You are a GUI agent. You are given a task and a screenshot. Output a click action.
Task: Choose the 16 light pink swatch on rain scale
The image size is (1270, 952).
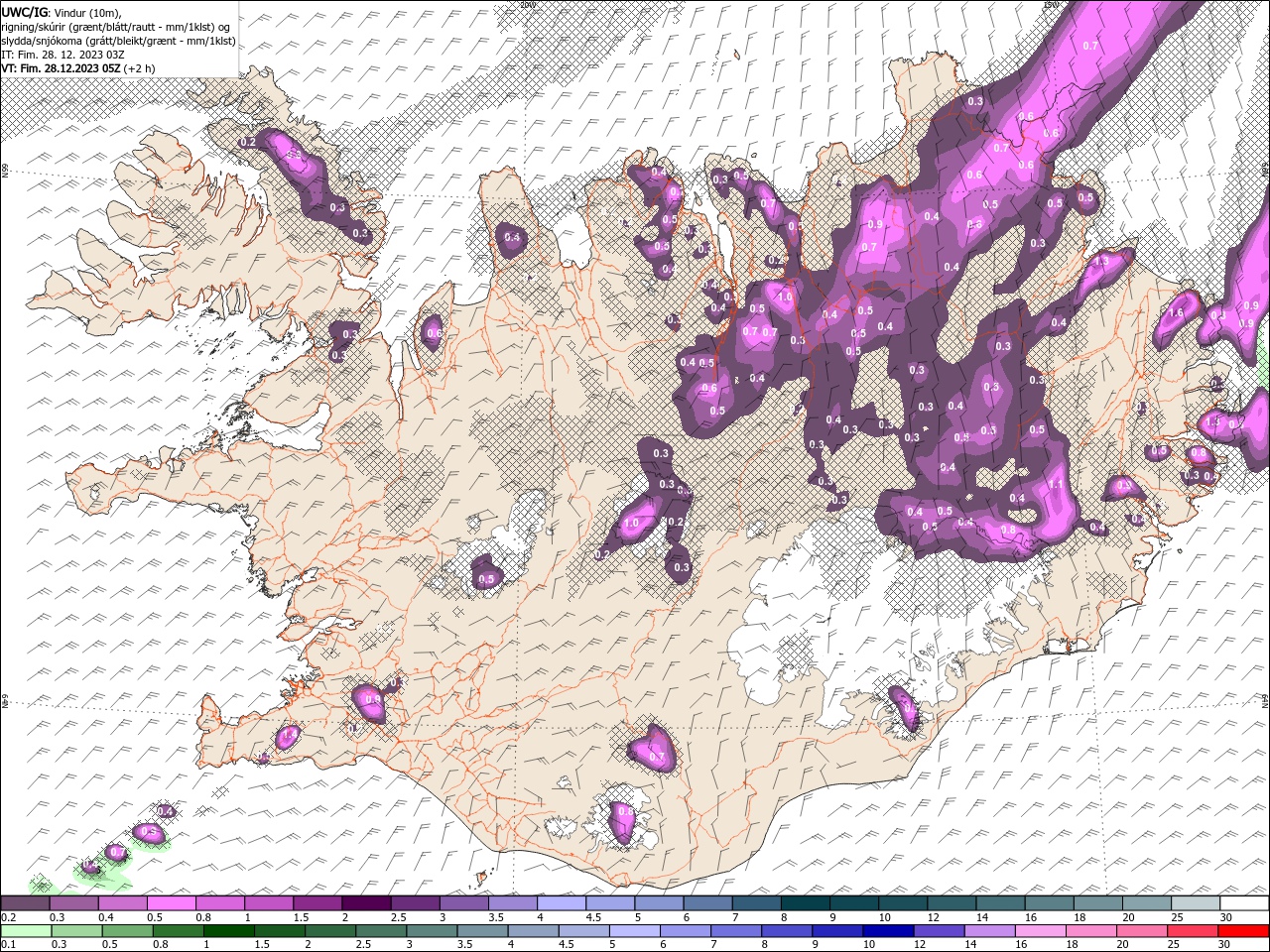[x=1041, y=931]
